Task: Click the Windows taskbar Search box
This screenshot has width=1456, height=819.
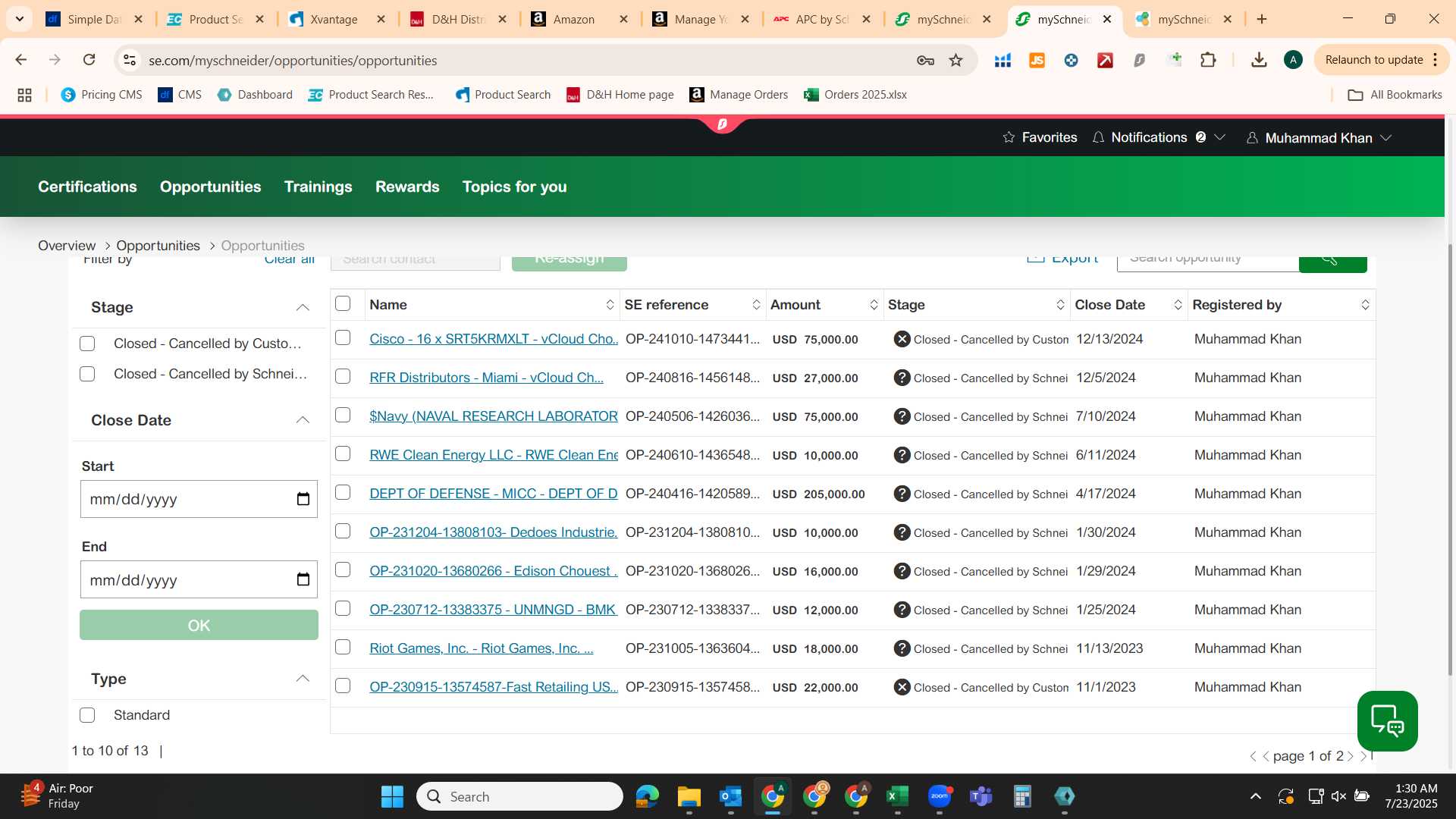Action: tap(519, 796)
